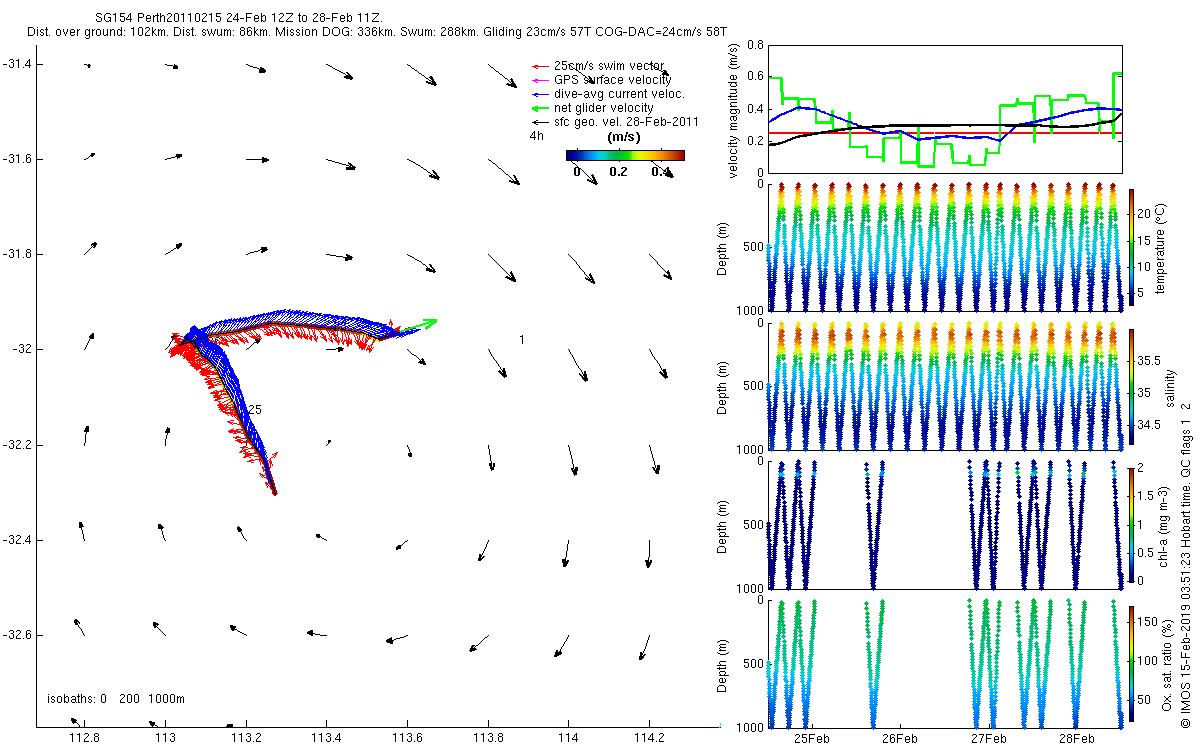Click the red swim vector legend arrow
Viewport: 1200px width, 750px height.
click(540, 66)
